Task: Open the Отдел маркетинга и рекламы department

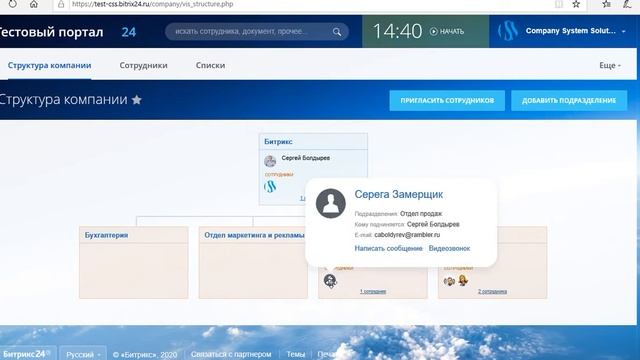Action: point(254,235)
